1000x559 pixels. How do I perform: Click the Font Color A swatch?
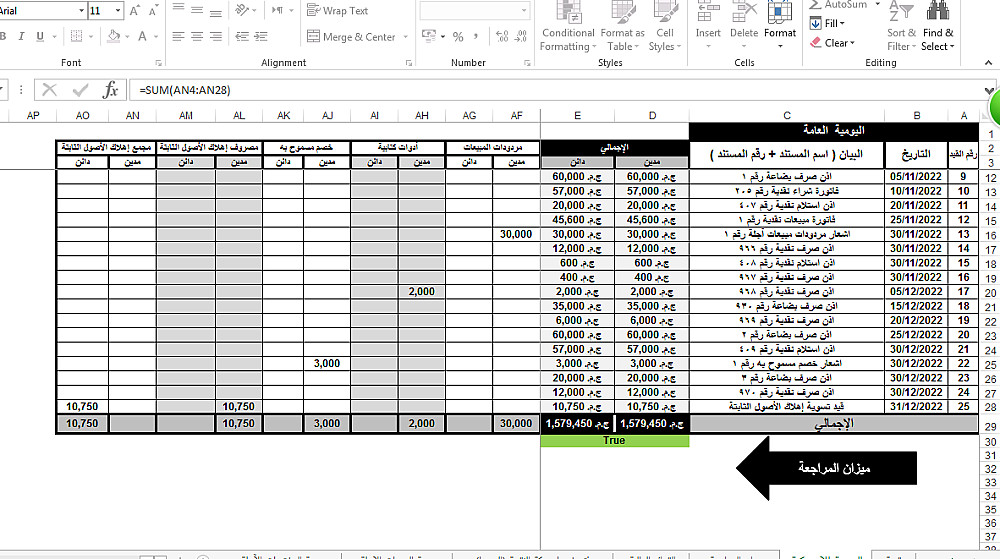tap(143, 36)
